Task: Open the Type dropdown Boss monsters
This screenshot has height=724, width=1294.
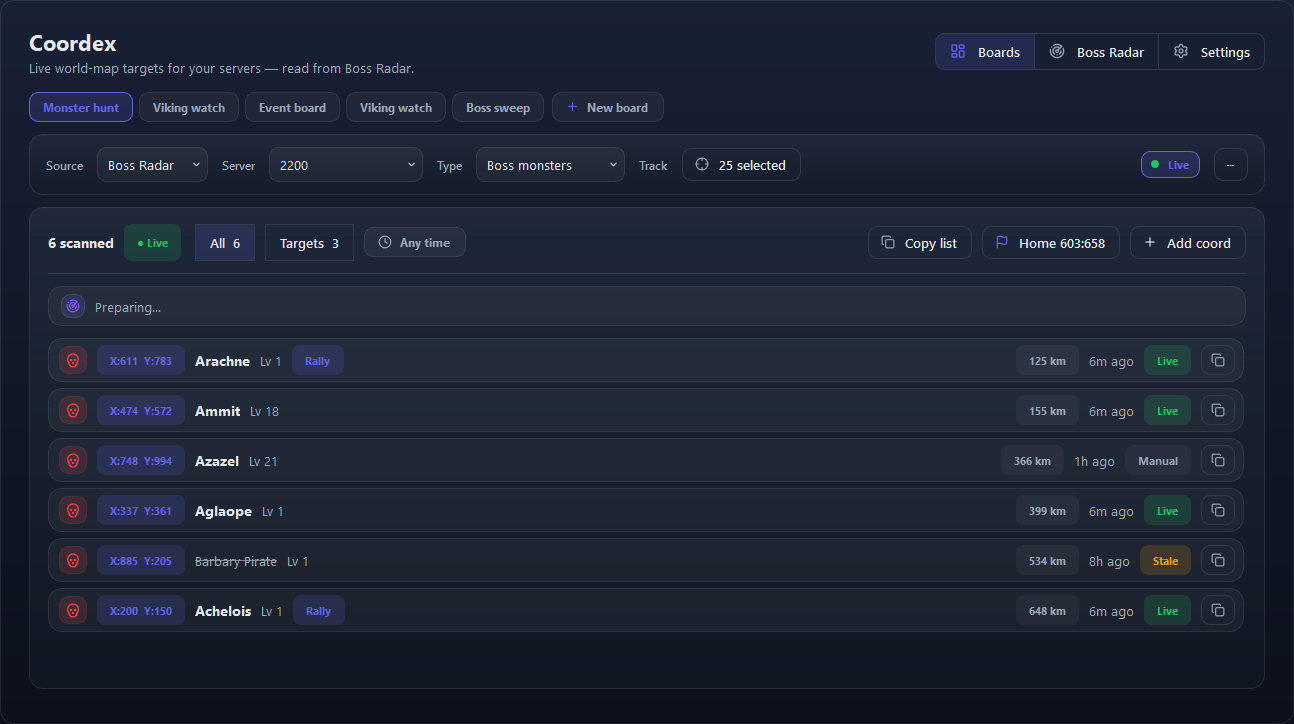Action: pyautogui.click(x=550, y=165)
